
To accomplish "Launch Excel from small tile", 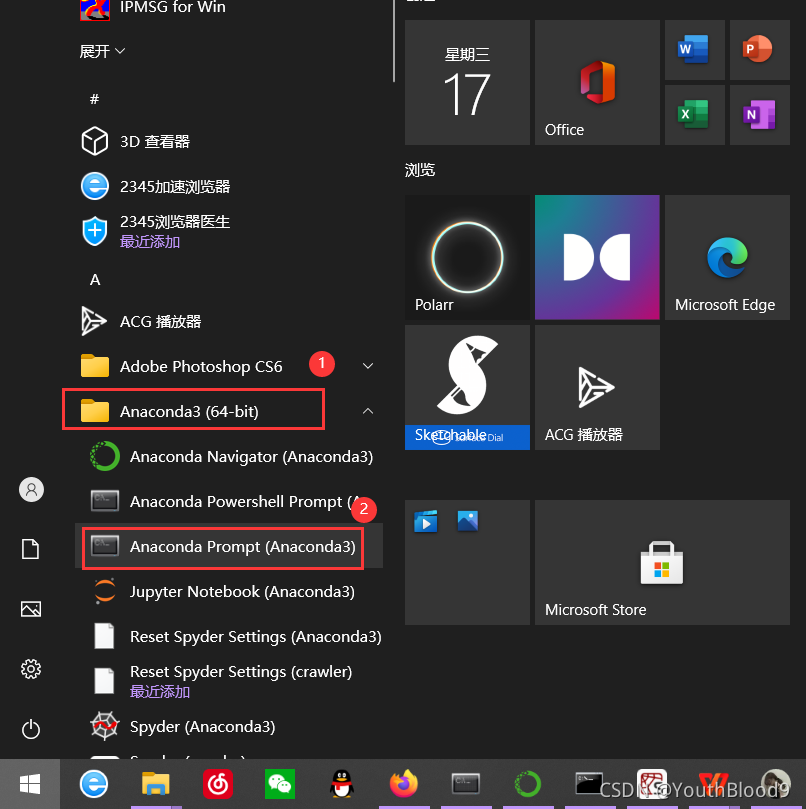I will tap(695, 115).
